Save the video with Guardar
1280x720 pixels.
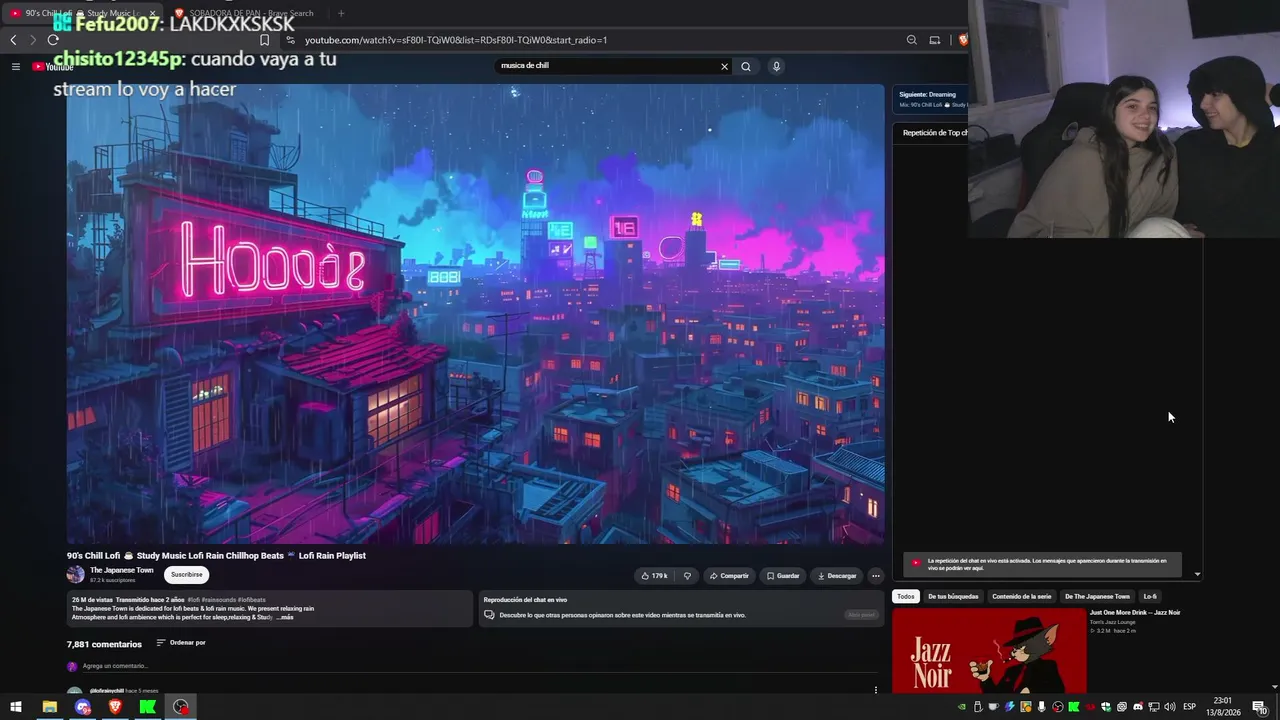point(782,576)
